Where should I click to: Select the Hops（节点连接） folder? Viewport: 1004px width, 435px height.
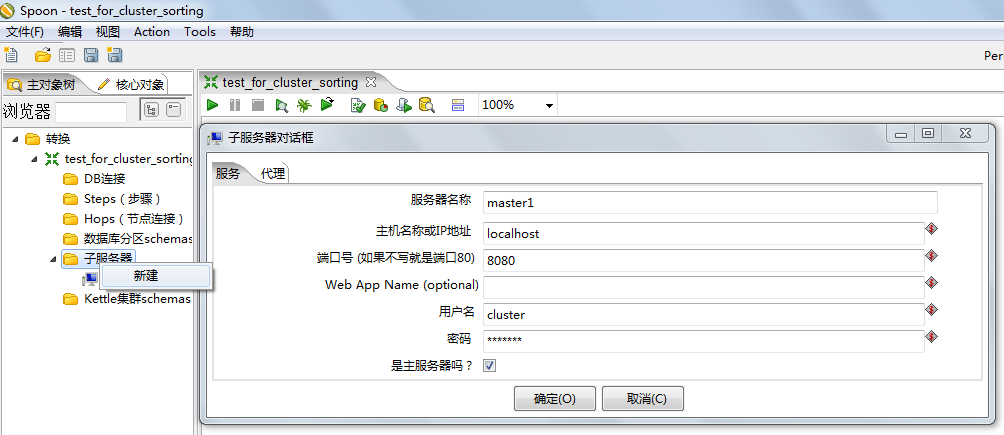coord(124,218)
